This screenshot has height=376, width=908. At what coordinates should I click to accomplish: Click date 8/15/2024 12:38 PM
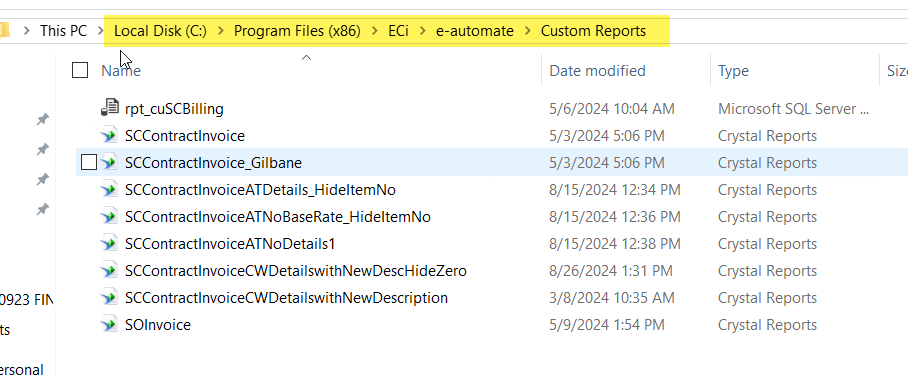[x=614, y=244]
